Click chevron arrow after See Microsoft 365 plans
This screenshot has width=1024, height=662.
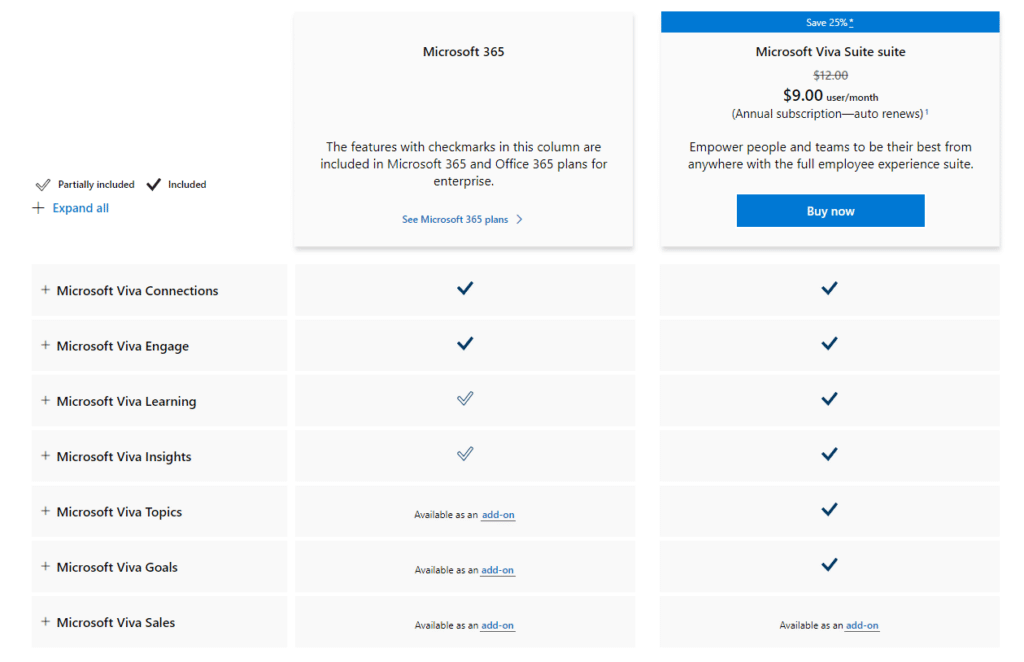click(520, 219)
